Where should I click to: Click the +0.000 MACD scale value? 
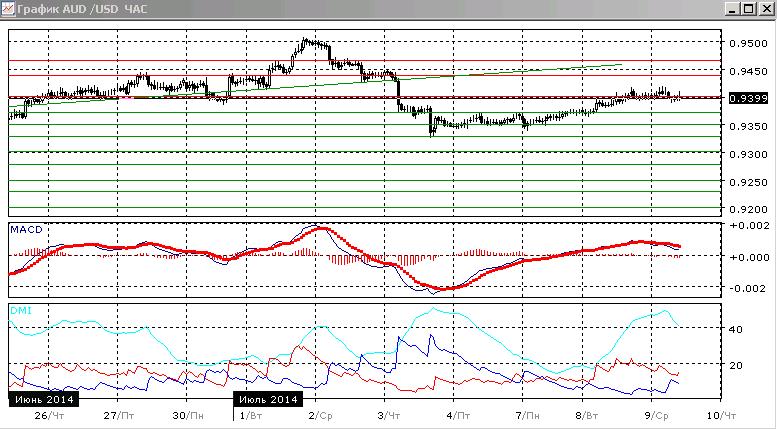[x=750, y=257]
